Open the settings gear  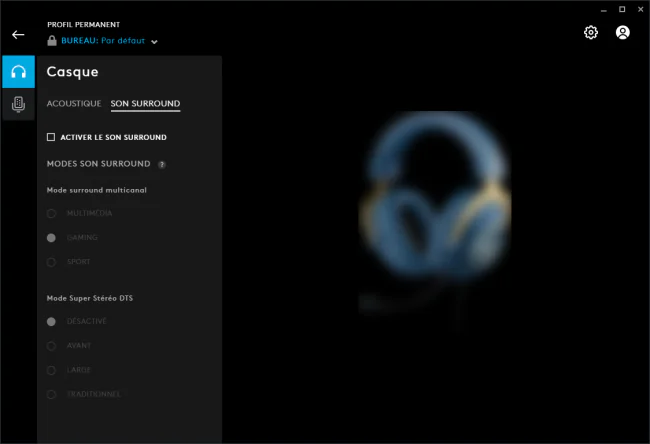[591, 32]
